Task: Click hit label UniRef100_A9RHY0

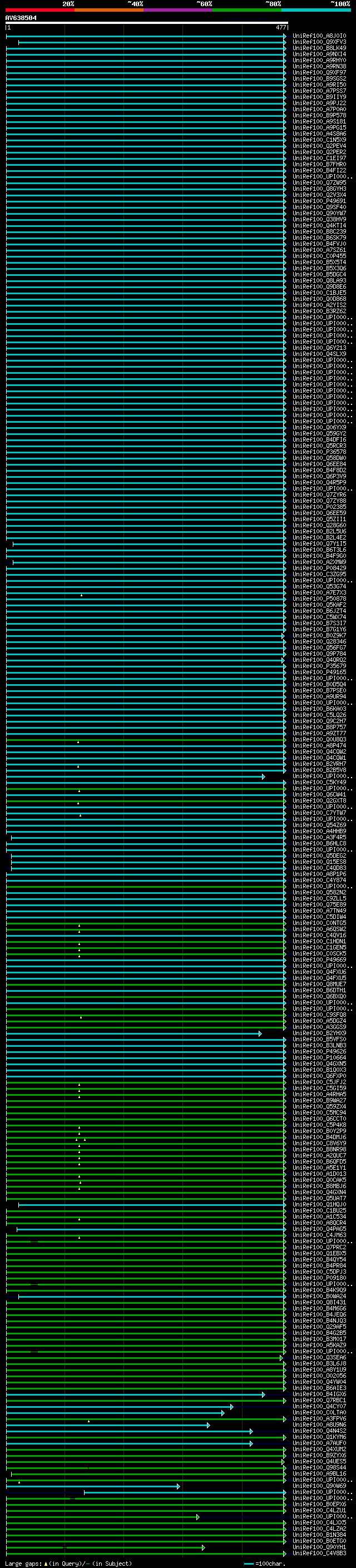Action: click(319, 60)
